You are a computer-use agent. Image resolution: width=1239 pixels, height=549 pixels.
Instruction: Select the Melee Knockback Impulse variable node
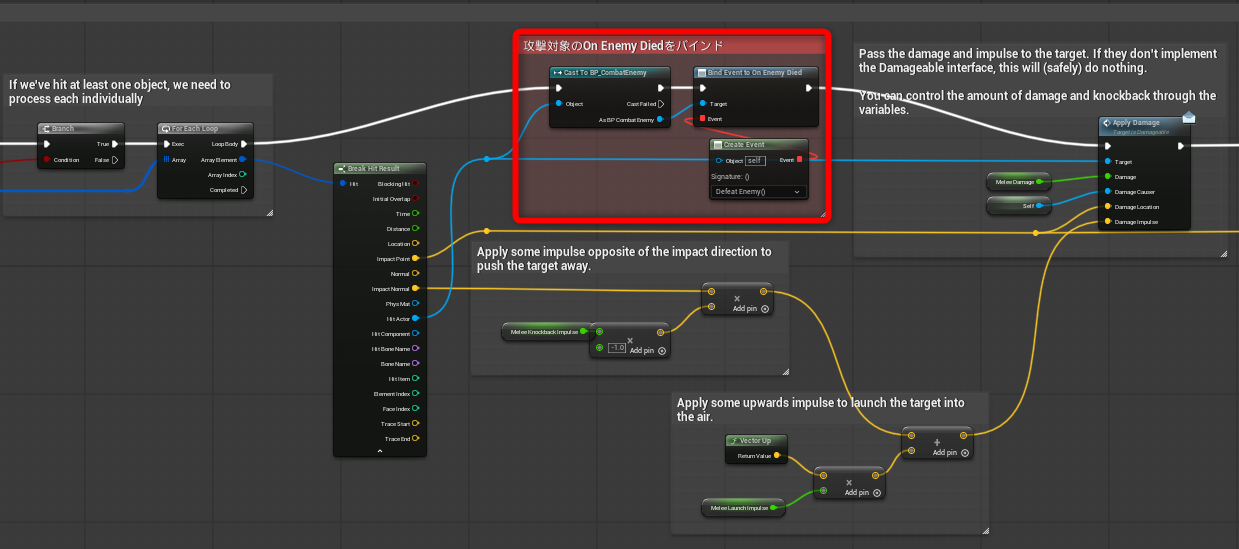coord(546,331)
